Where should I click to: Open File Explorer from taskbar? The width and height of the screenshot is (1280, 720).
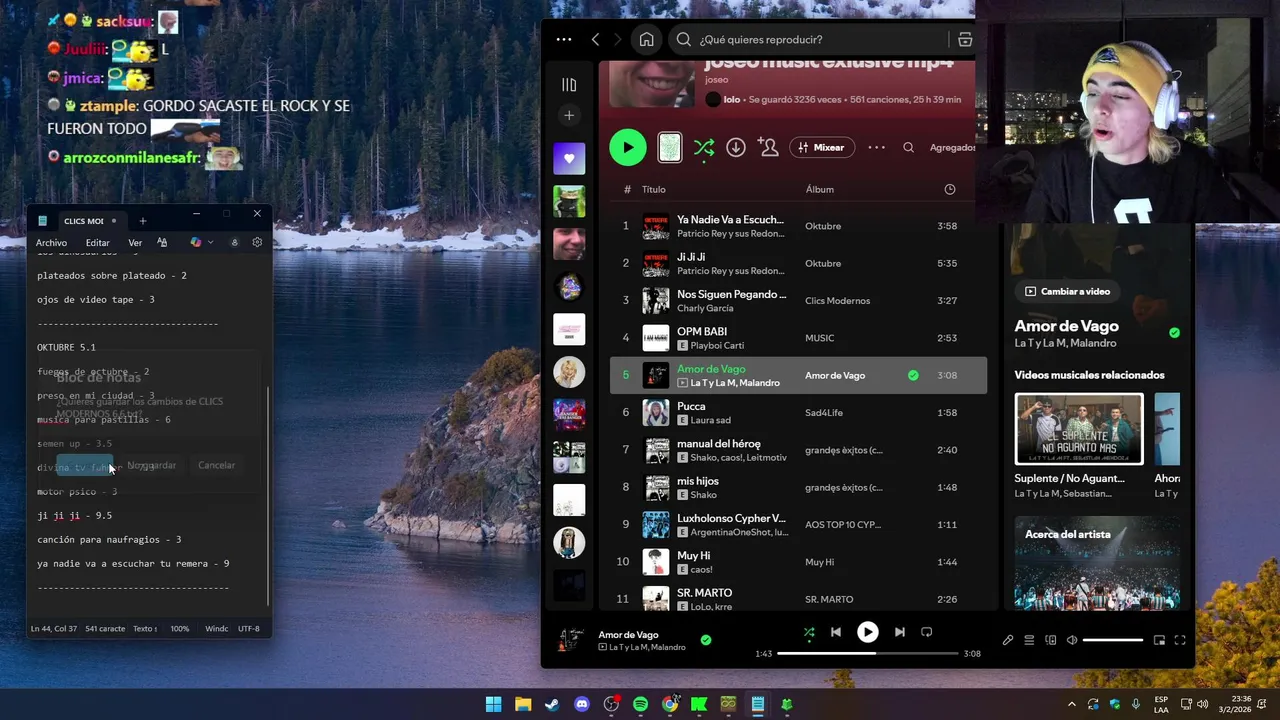523,704
